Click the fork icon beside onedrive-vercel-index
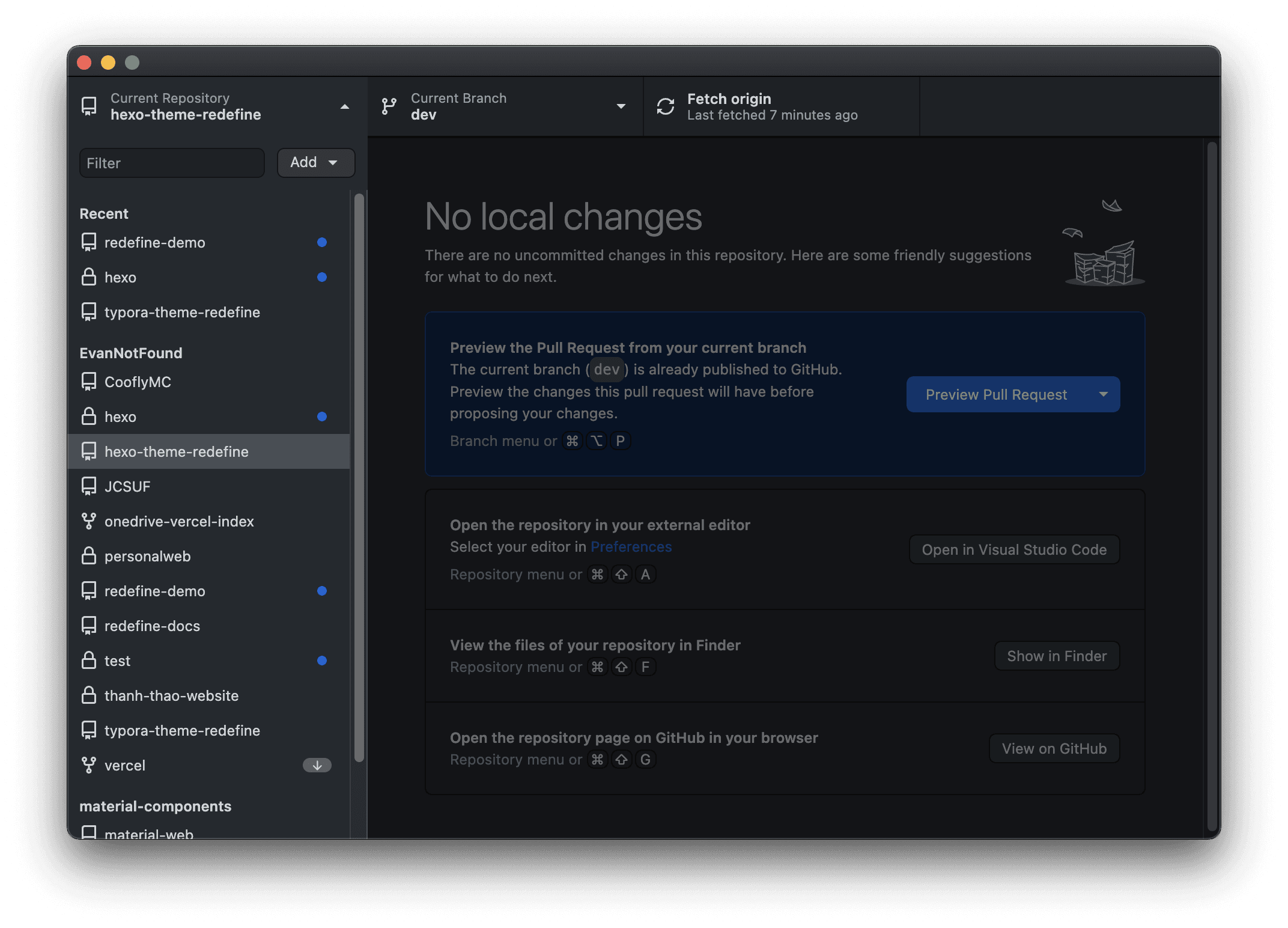1288x928 pixels. tap(89, 521)
